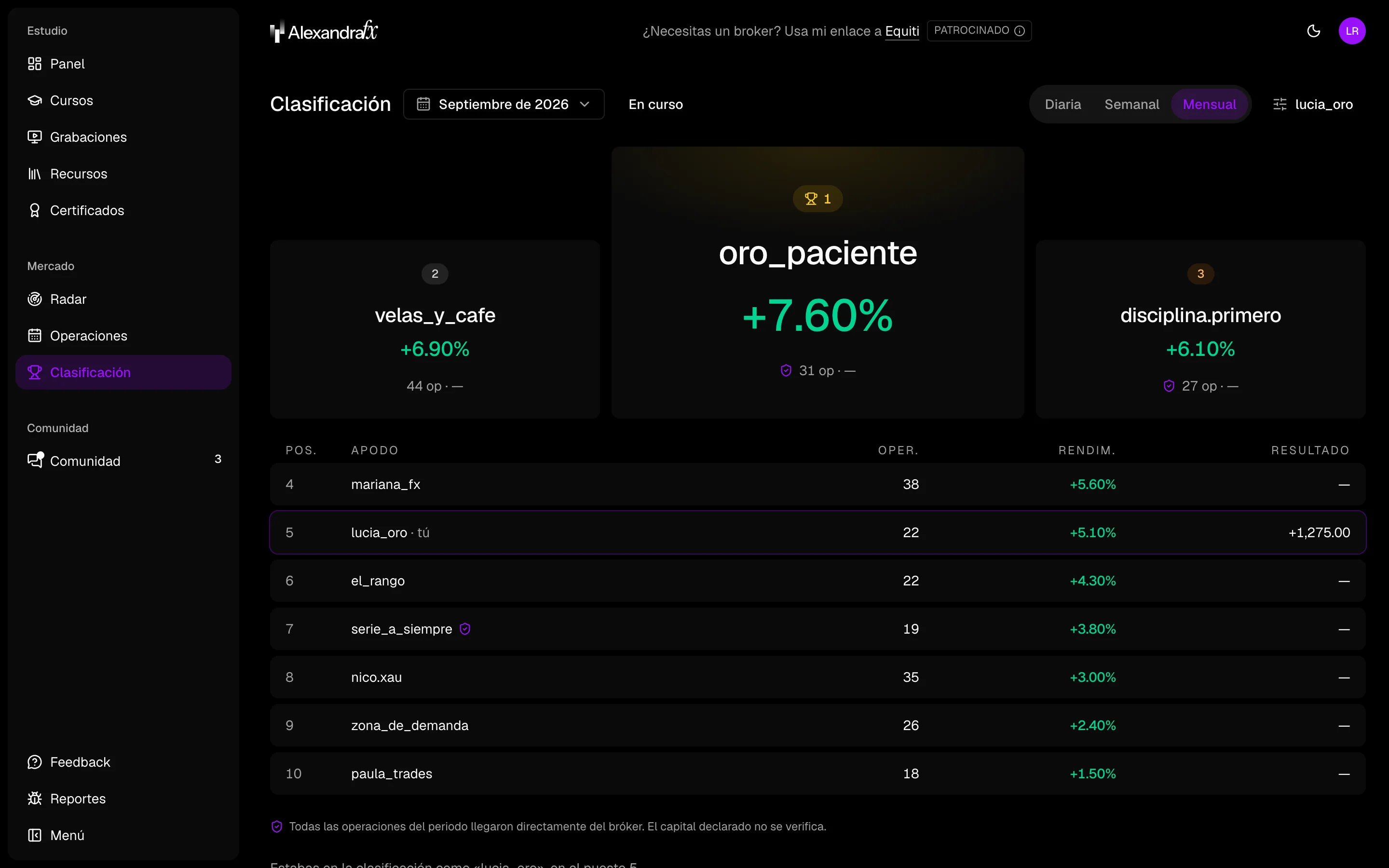Image resolution: width=1389 pixels, height=868 pixels.
Task: Expand the Septiembre de 2026 period dropdown
Action: tap(504, 105)
